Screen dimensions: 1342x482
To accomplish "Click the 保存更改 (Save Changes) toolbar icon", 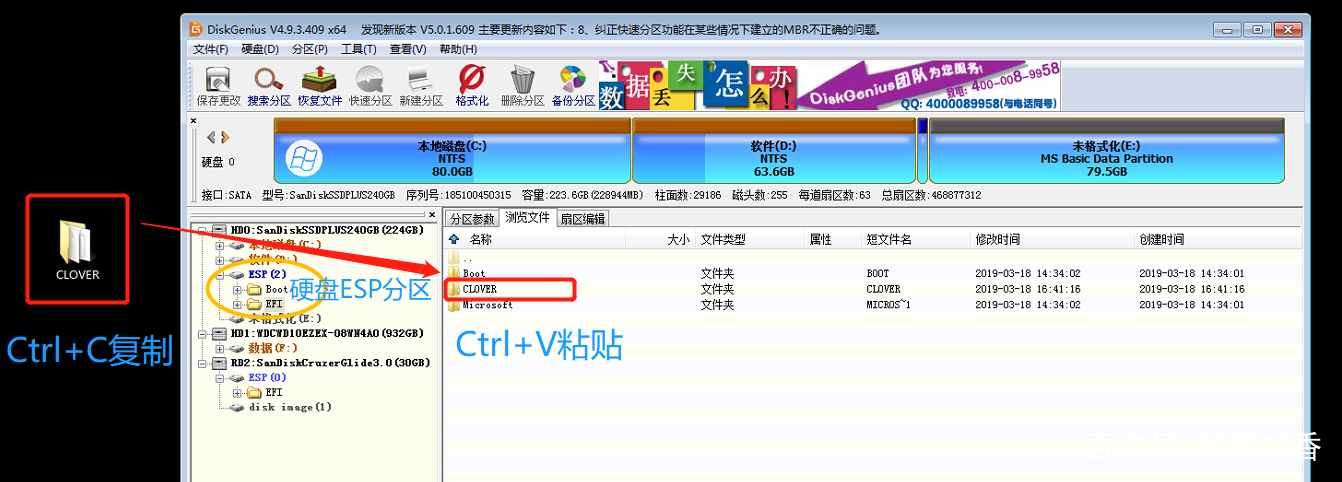I will click(218, 86).
